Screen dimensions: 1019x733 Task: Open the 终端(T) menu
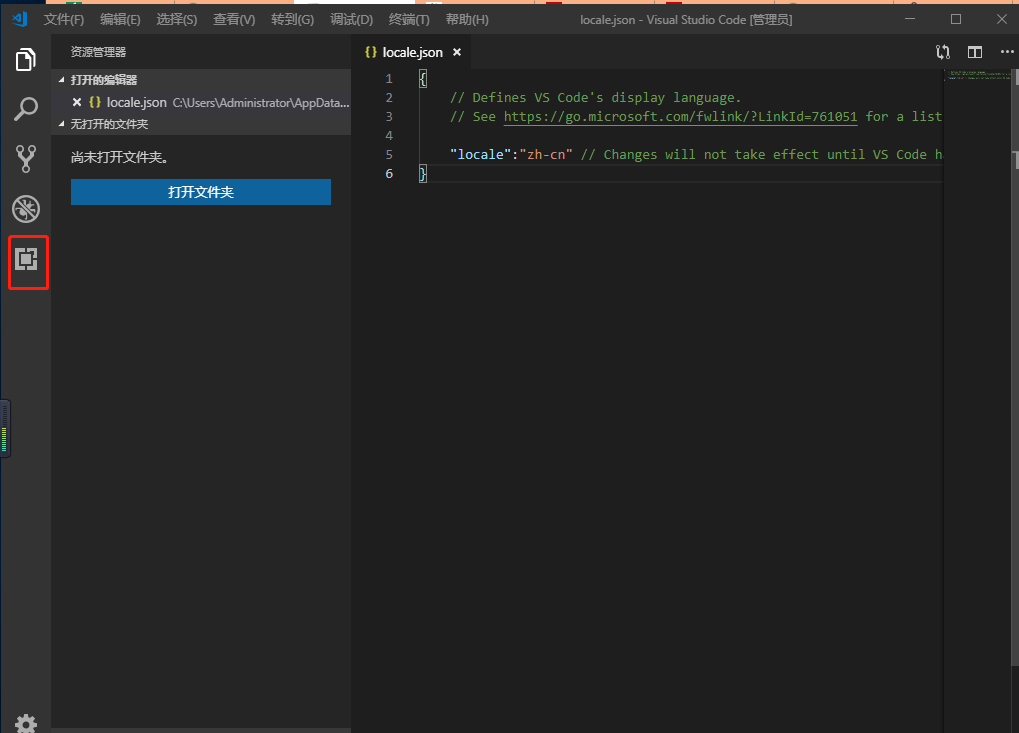409,19
